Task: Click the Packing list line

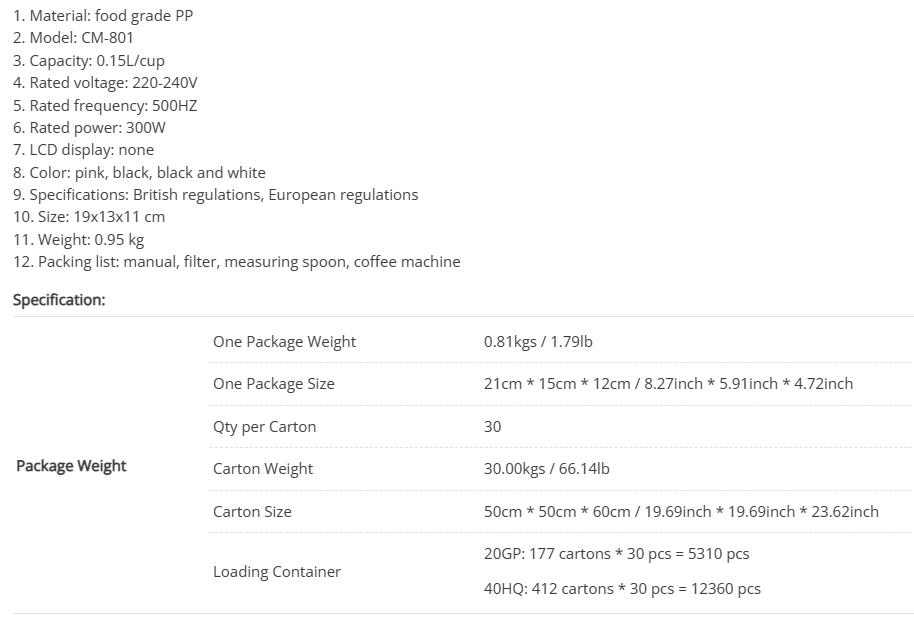Action: [x=237, y=262]
